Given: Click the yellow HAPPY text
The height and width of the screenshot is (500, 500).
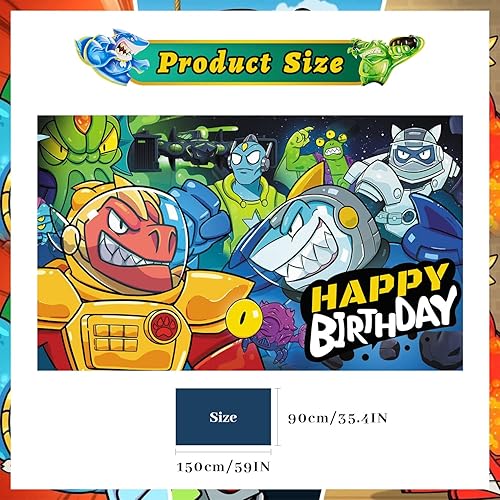Looking at the screenshot, I should coord(380,287).
